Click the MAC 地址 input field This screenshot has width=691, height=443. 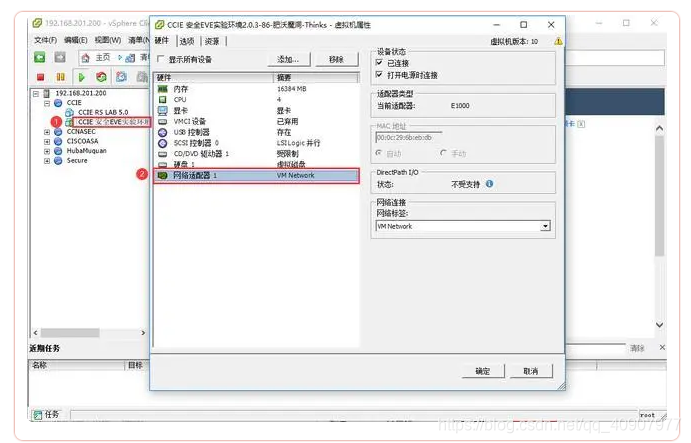tap(409, 138)
